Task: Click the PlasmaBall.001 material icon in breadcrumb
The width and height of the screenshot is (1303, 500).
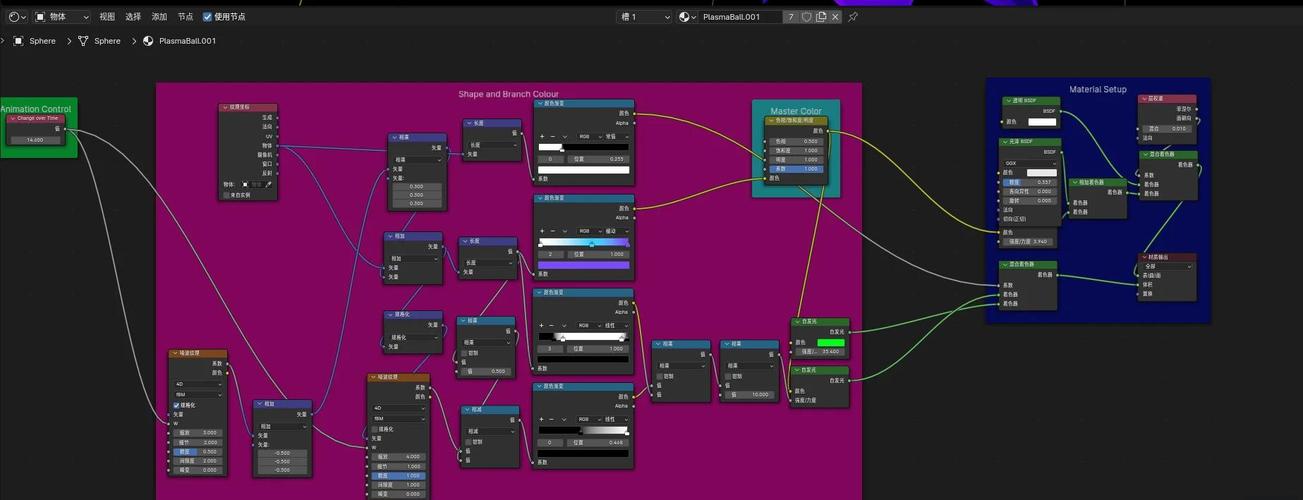Action: 148,41
